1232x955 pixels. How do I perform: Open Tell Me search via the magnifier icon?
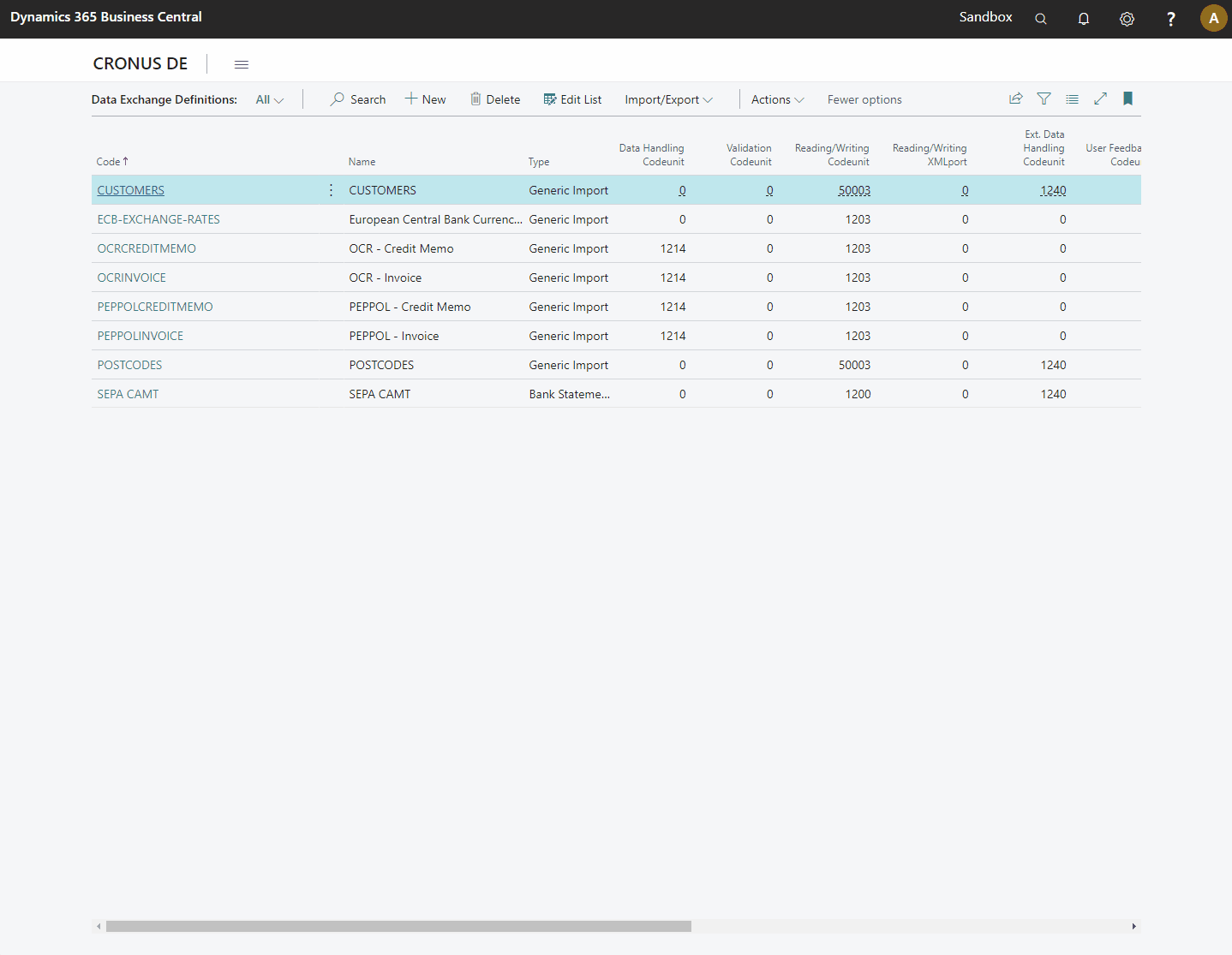coord(1040,18)
